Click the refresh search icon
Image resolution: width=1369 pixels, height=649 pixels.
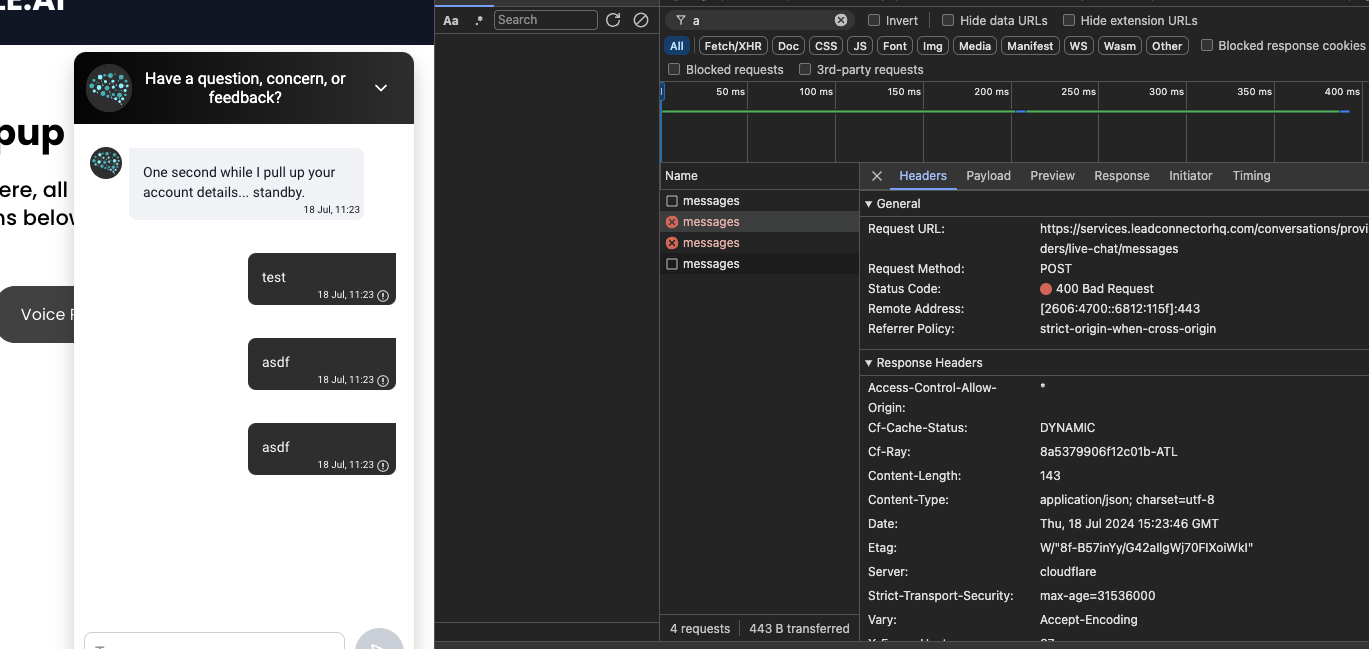point(613,20)
